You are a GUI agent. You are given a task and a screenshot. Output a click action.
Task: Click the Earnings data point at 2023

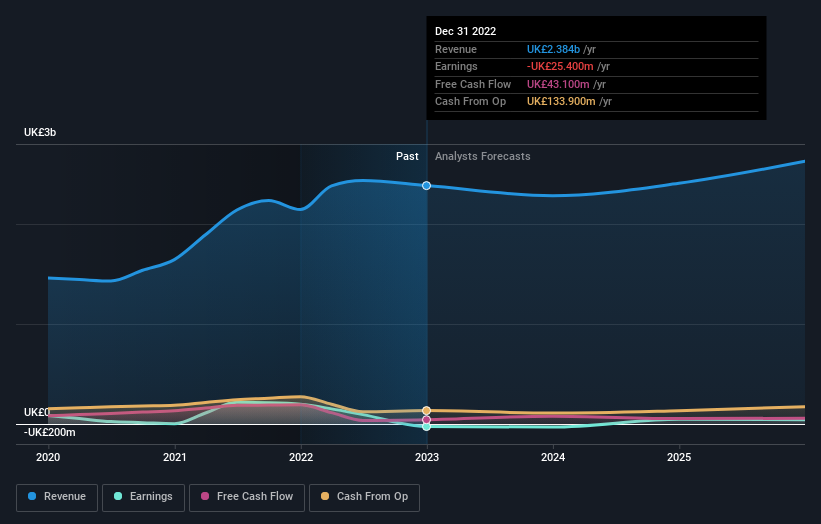427,427
